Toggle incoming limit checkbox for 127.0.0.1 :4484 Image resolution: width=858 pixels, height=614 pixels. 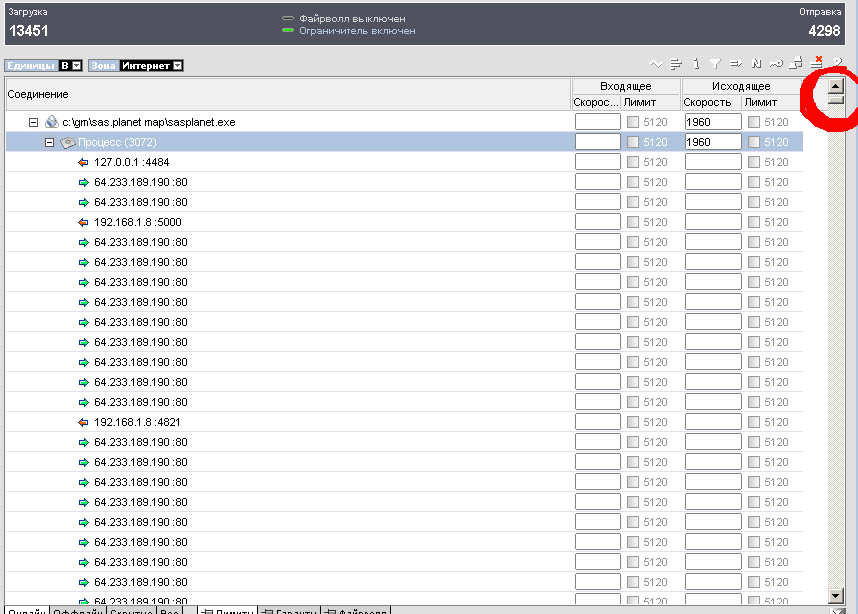tap(633, 162)
